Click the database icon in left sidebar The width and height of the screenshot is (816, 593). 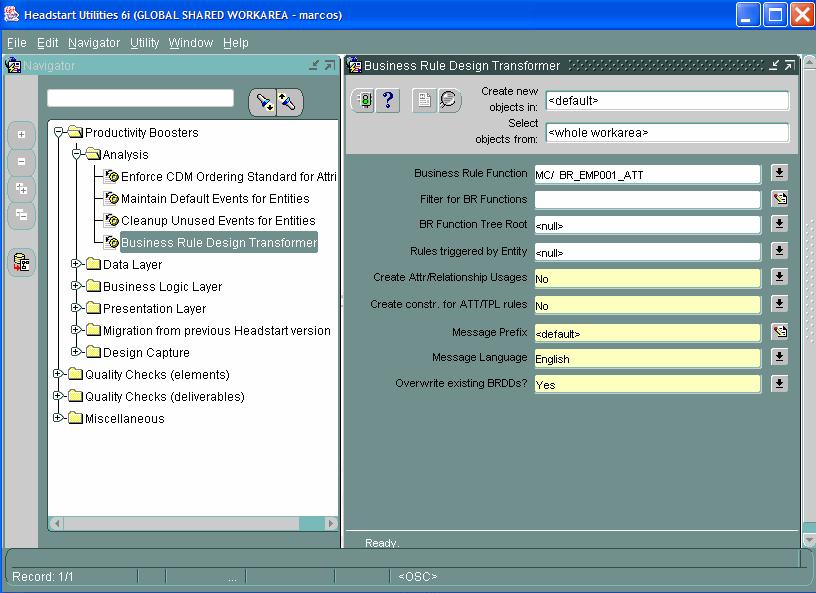(x=21, y=262)
